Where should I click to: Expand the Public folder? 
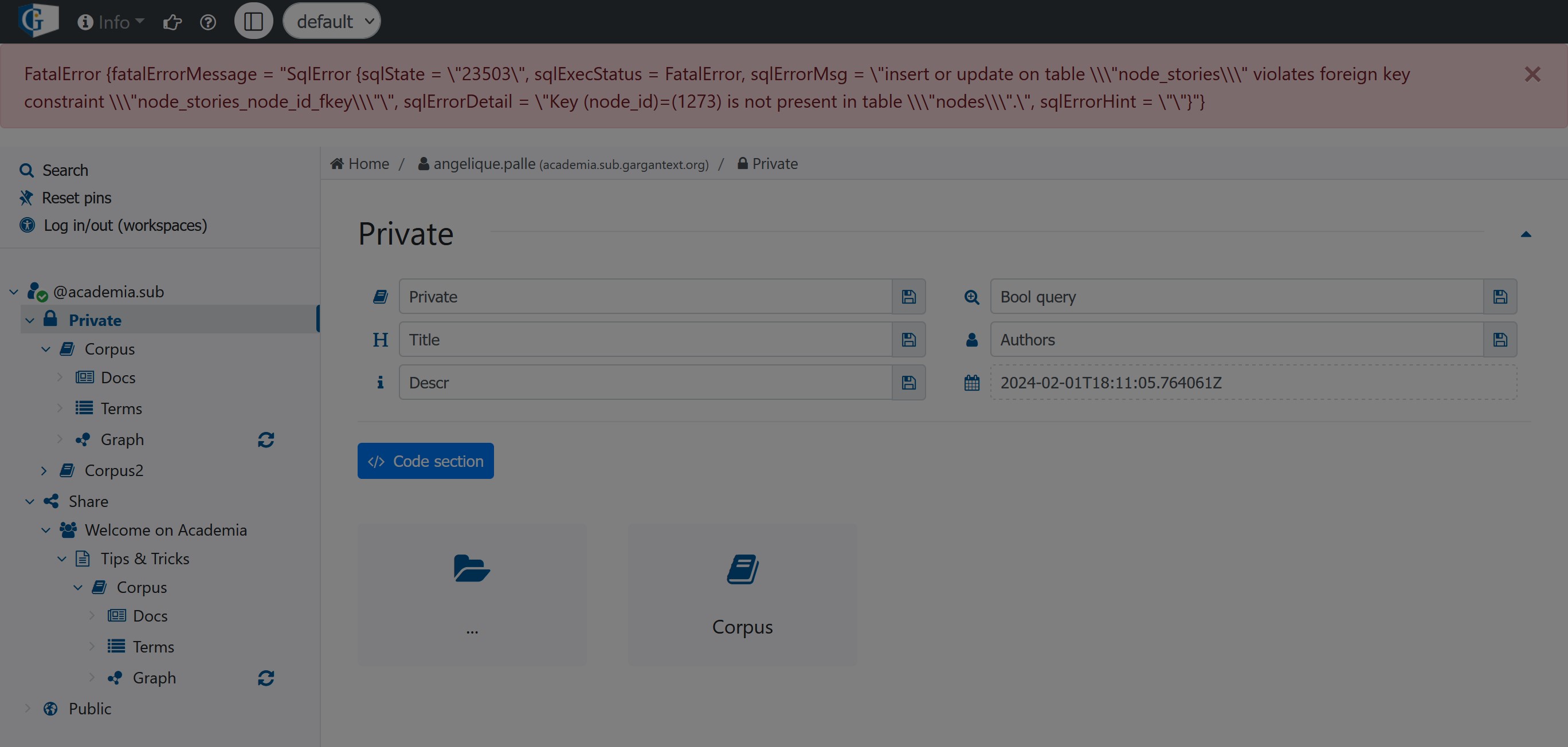click(x=28, y=708)
